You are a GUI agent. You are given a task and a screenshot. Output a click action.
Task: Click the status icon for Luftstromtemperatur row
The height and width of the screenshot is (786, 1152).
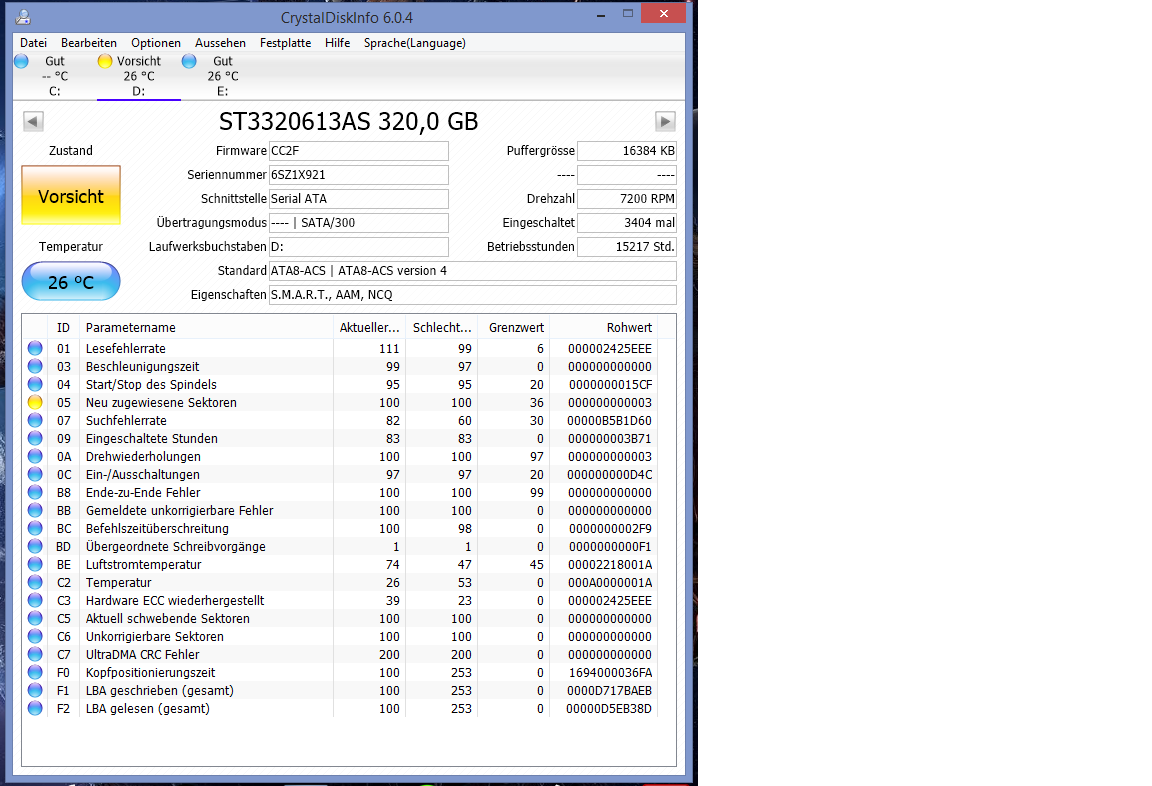tap(35, 564)
